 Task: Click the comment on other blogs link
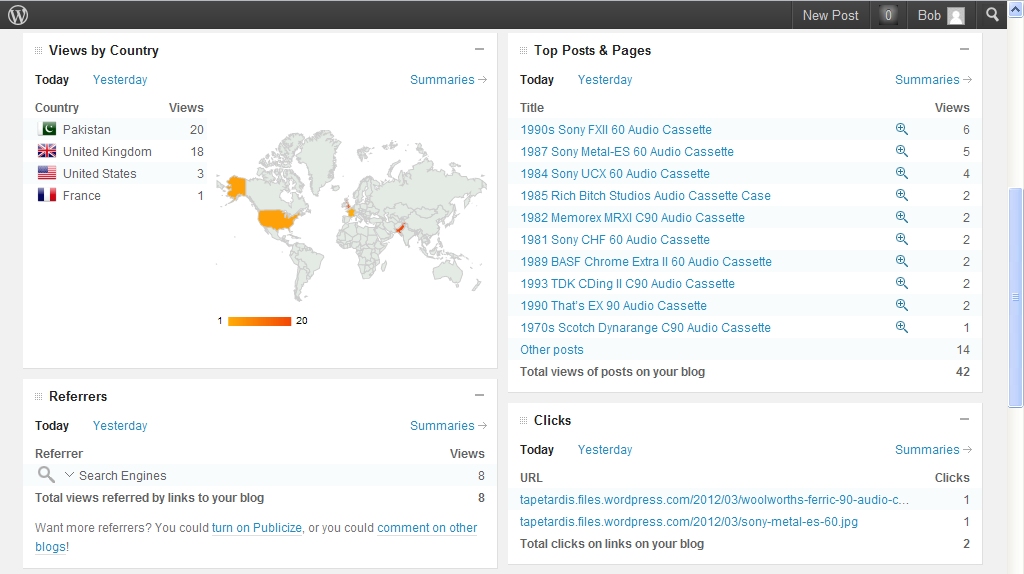click(427, 528)
